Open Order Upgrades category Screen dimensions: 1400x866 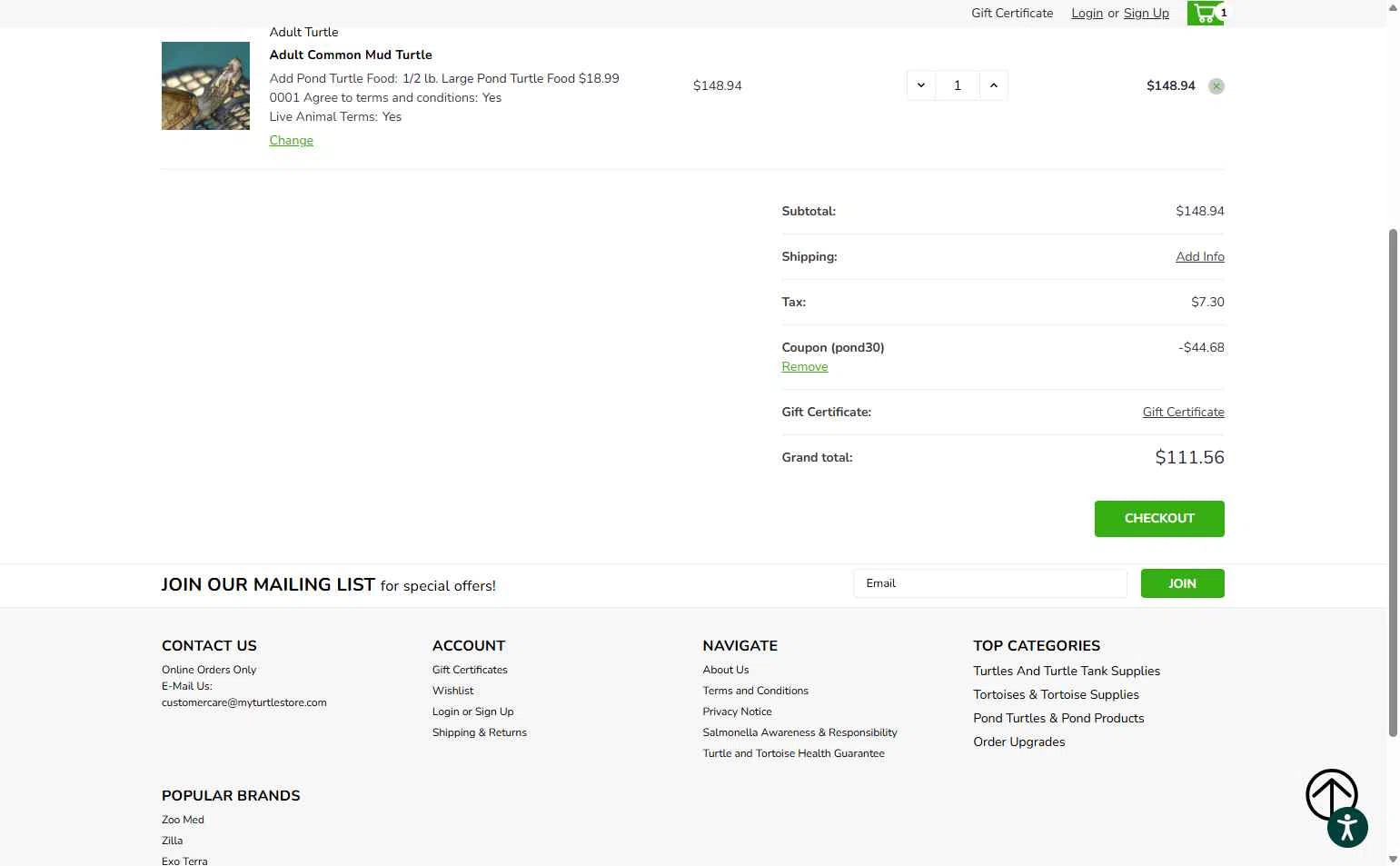(1018, 742)
